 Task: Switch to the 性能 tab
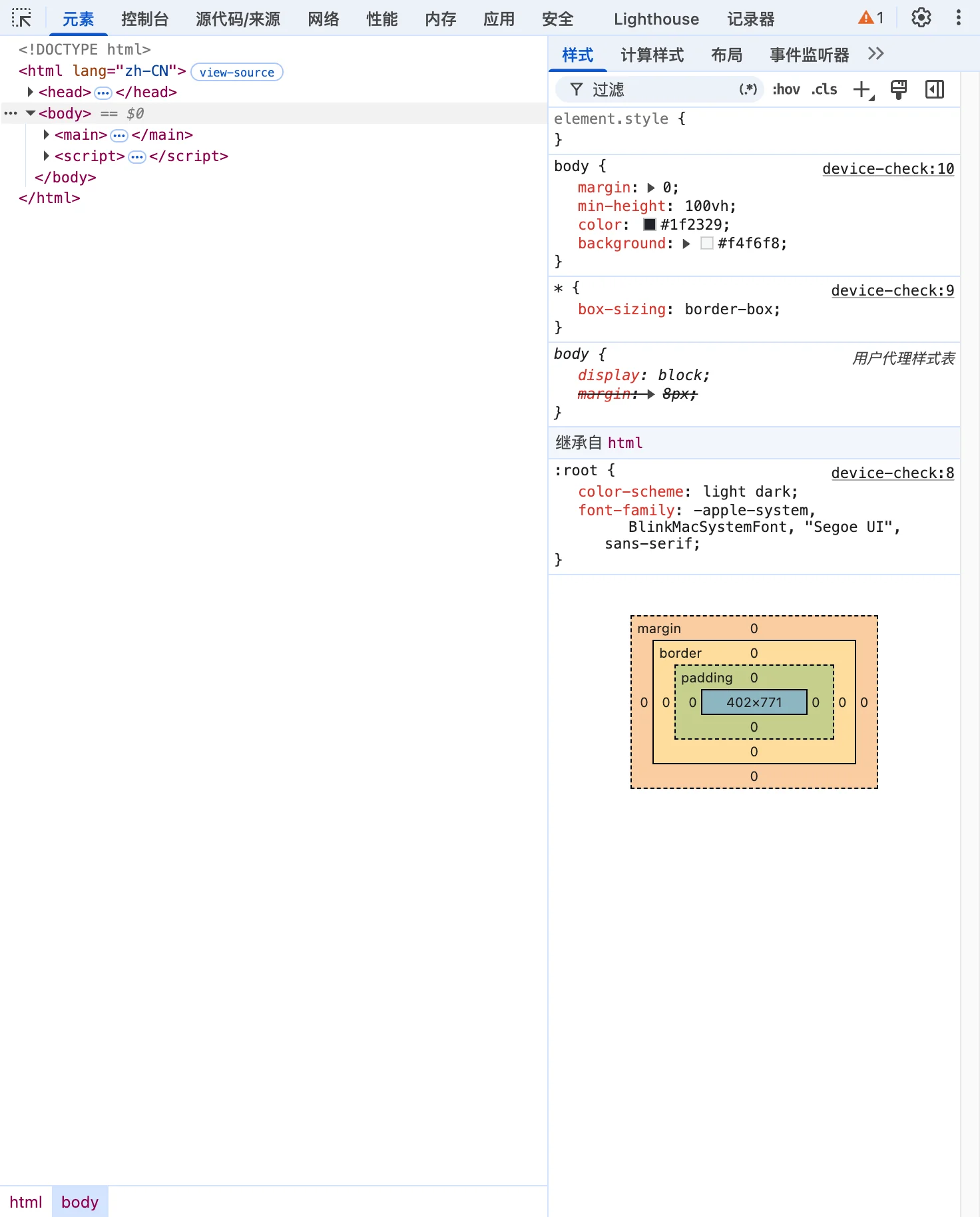point(382,19)
